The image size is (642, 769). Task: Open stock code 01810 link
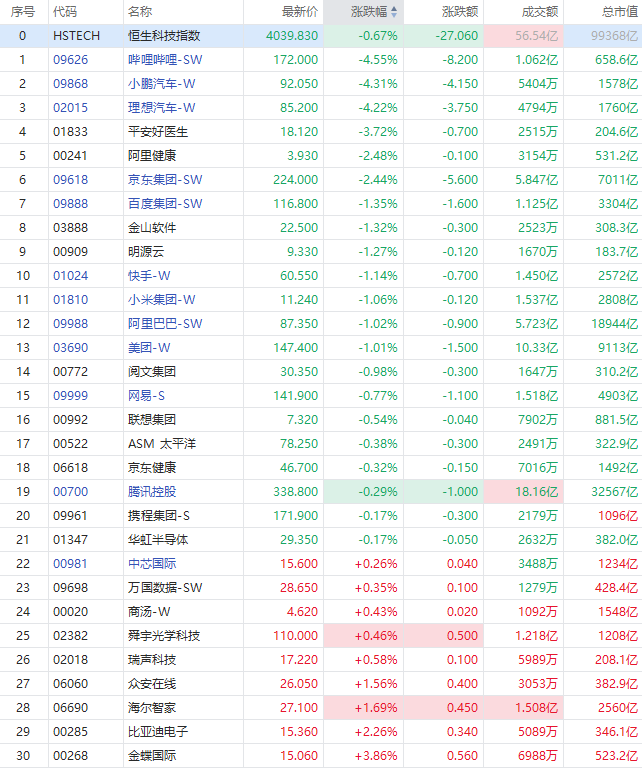point(71,300)
